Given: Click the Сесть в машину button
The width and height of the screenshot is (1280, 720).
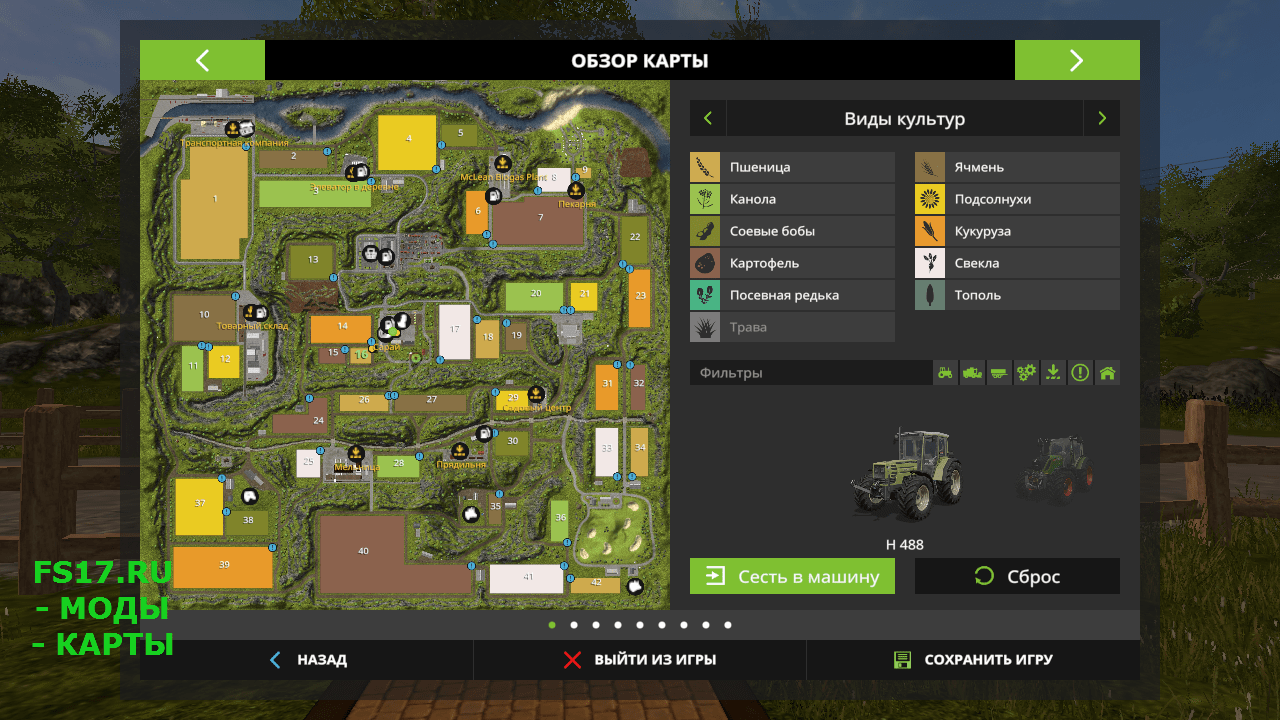Looking at the screenshot, I should pos(792,576).
